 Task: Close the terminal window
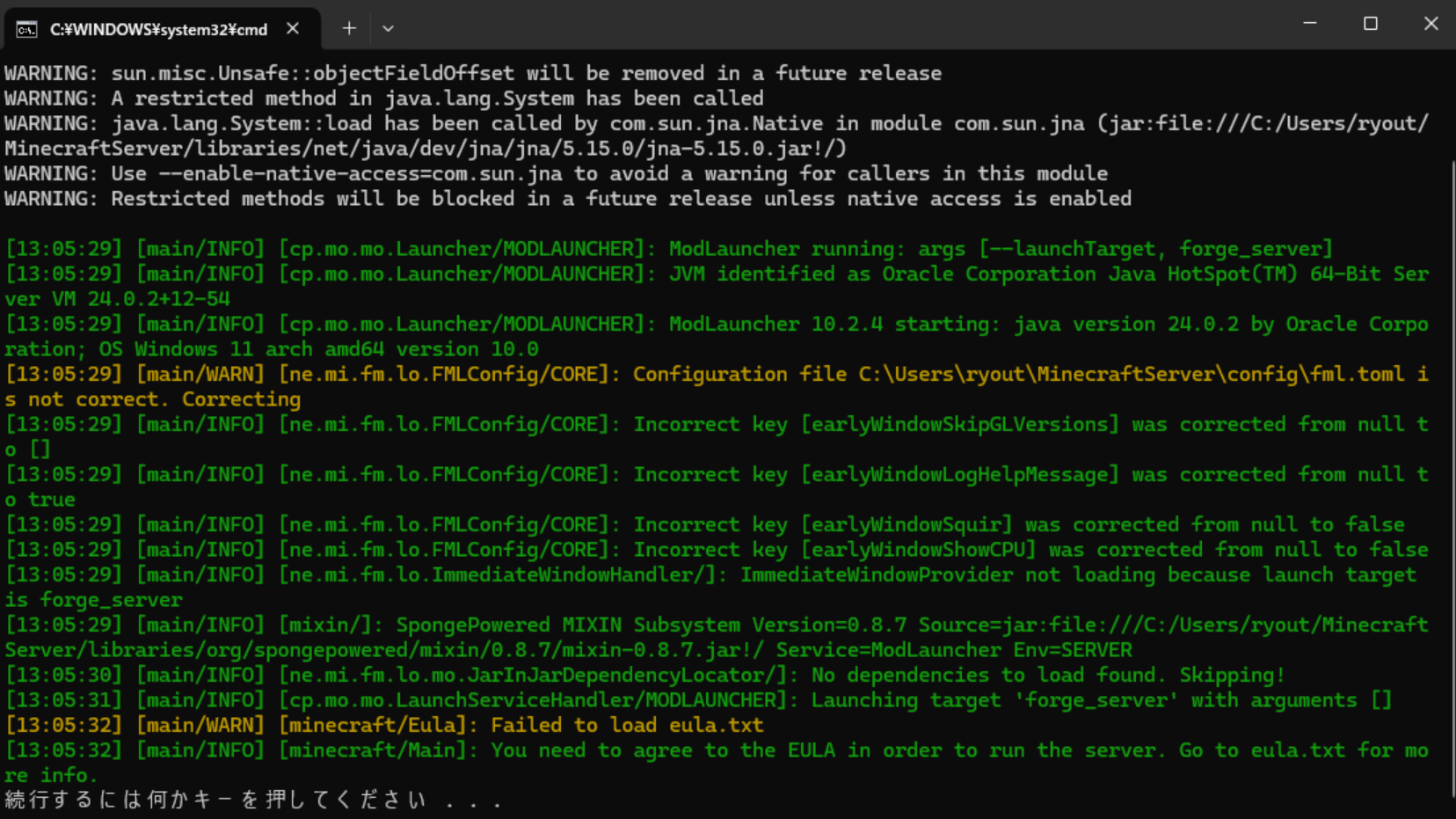tap(1431, 24)
